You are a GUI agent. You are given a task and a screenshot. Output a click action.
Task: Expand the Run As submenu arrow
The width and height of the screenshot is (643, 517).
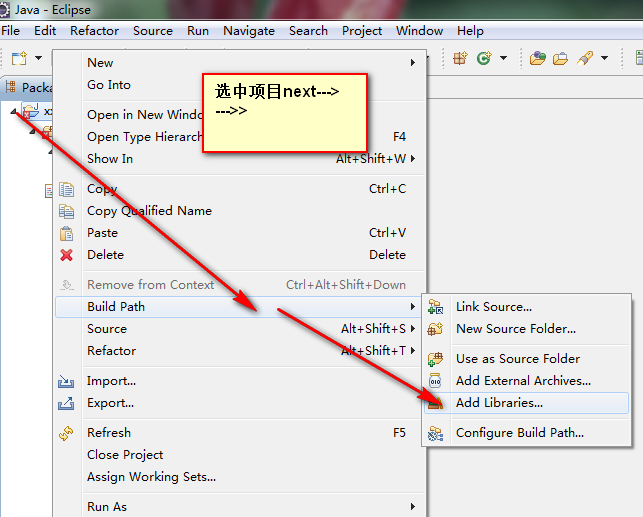point(413,507)
